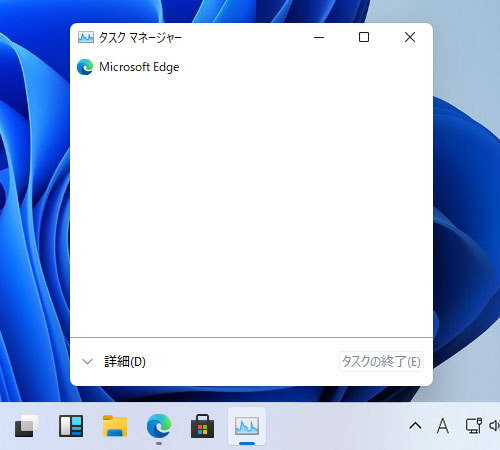Viewport: 500px width, 450px height.
Task: Click the タスク マネージャー title bar text
Action: coord(140,37)
